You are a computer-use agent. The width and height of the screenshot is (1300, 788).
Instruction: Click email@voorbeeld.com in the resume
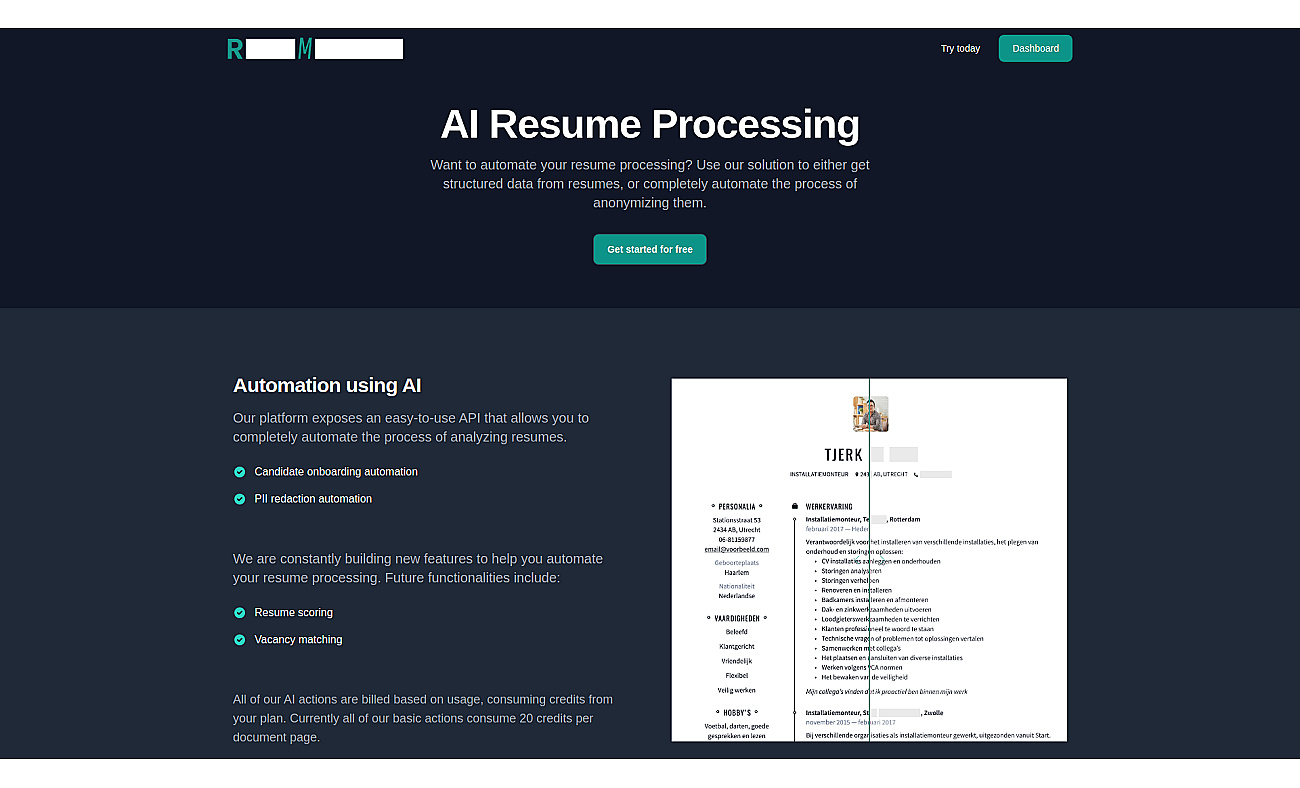[737, 549]
